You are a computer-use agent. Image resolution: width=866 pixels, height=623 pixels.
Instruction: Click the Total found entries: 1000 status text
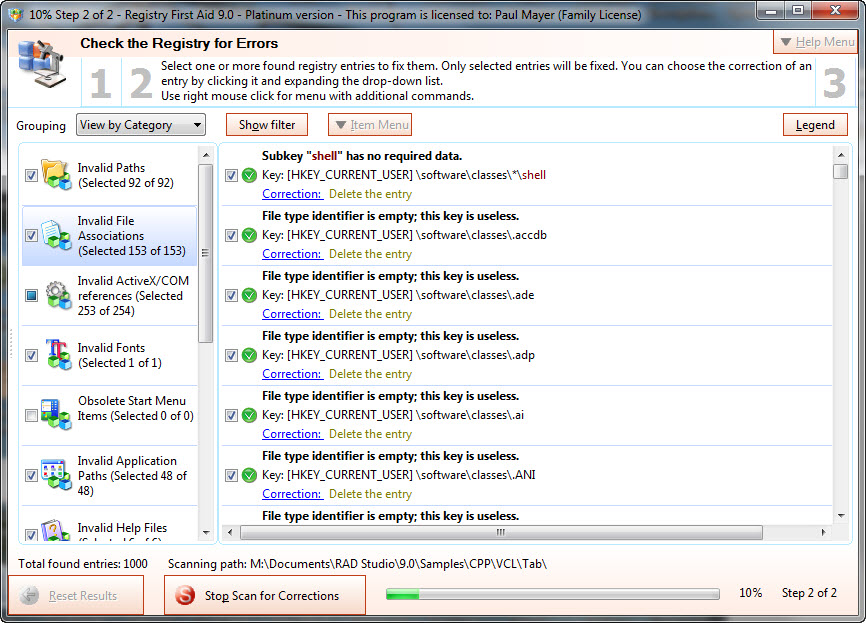coord(83,564)
